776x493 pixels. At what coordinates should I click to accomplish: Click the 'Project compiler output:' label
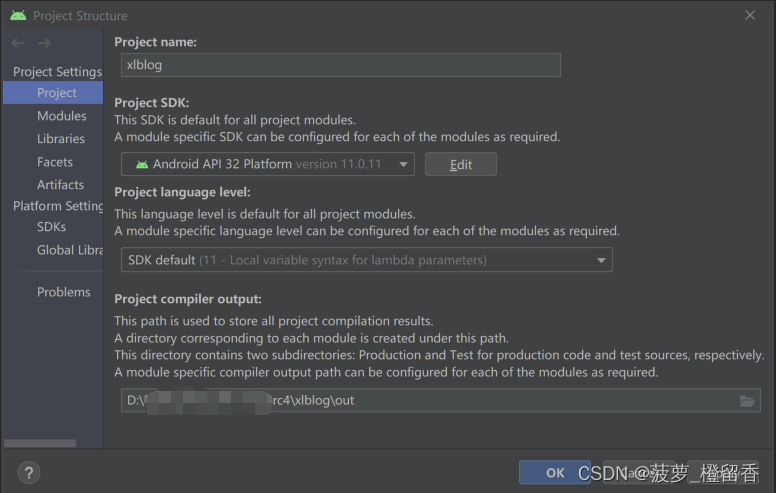pyautogui.click(x=188, y=299)
